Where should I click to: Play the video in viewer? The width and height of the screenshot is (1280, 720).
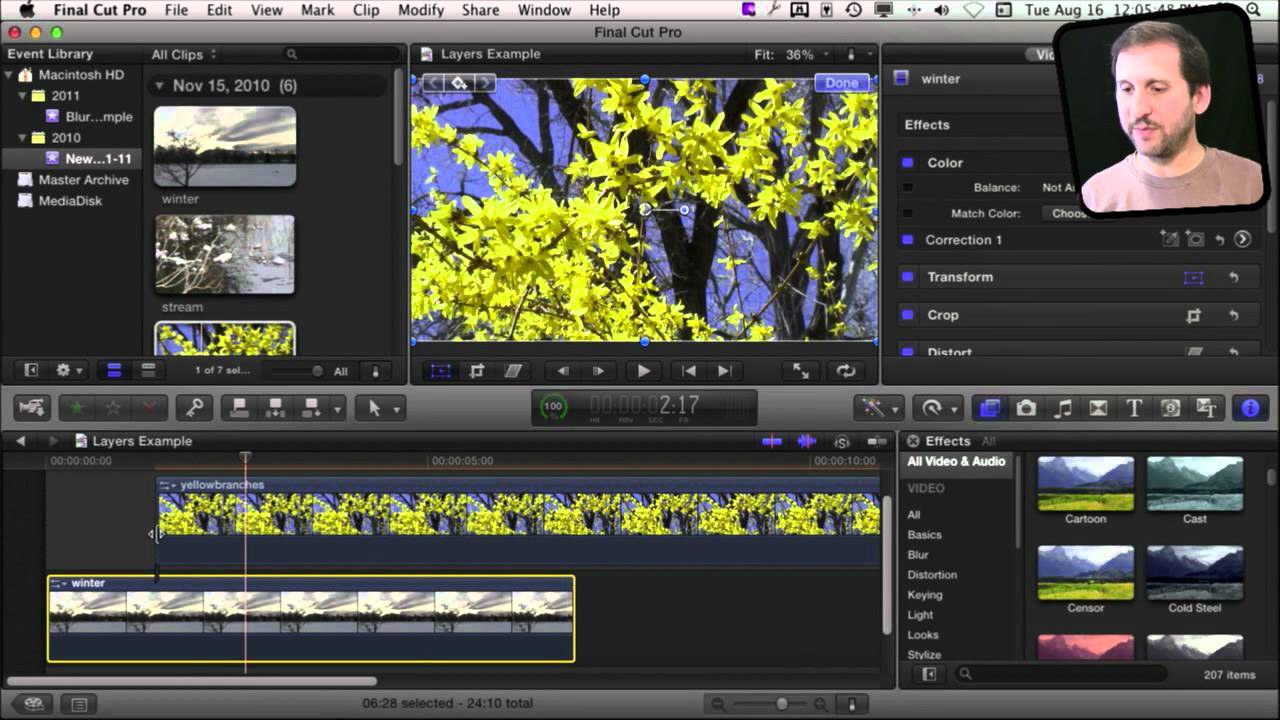[x=643, y=371]
